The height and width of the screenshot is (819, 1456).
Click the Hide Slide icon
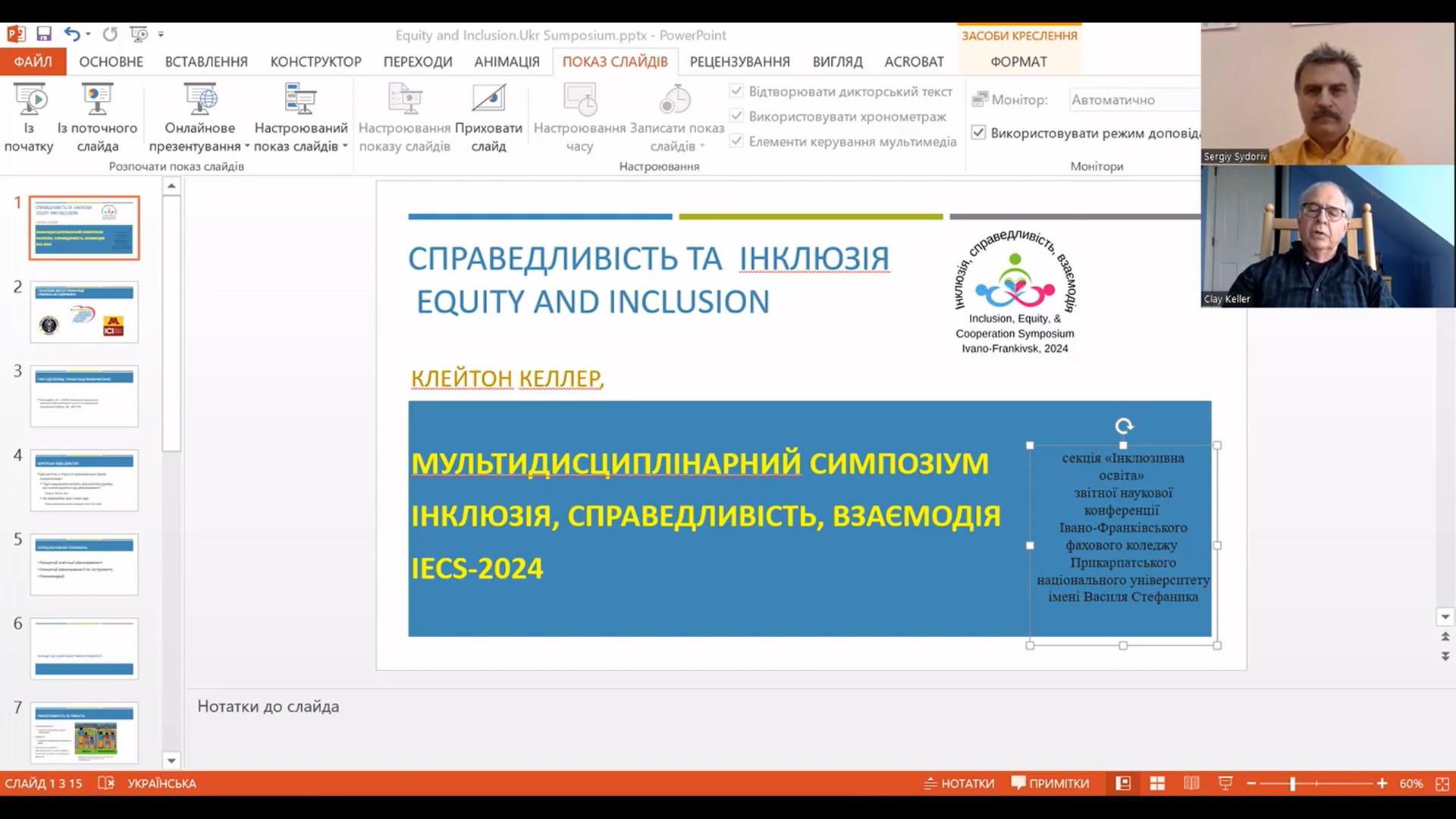click(x=488, y=100)
